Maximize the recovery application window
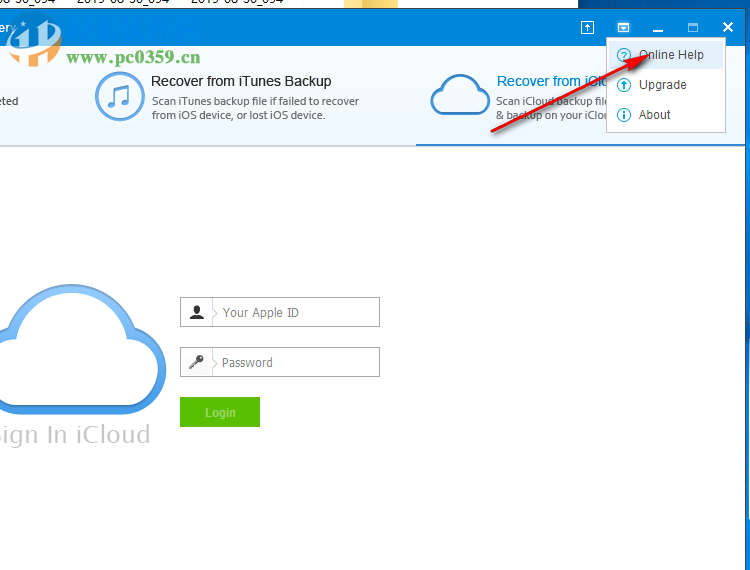750x570 pixels. pos(693,28)
